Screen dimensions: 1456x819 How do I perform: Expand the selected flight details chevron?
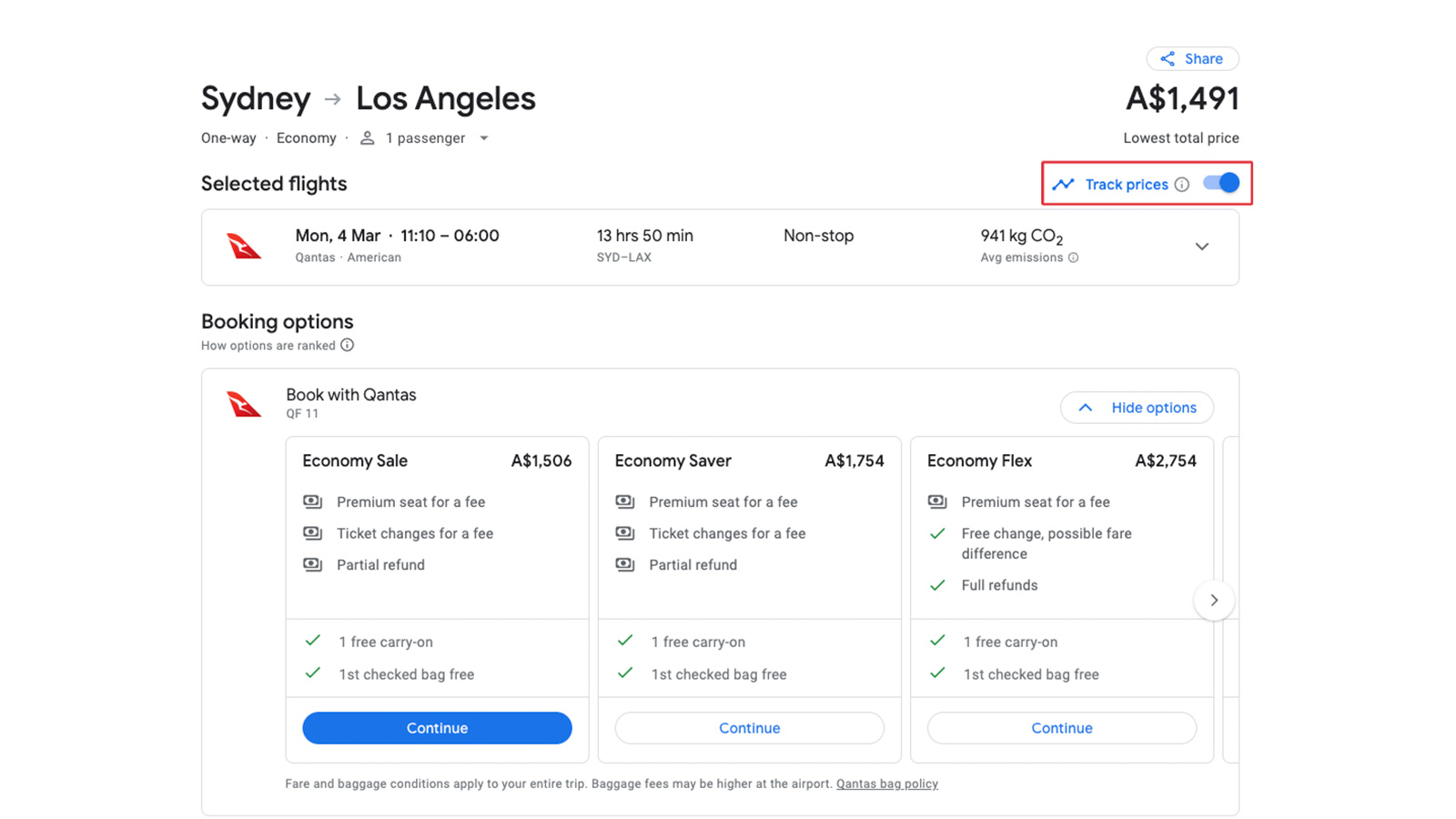tap(1202, 247)
